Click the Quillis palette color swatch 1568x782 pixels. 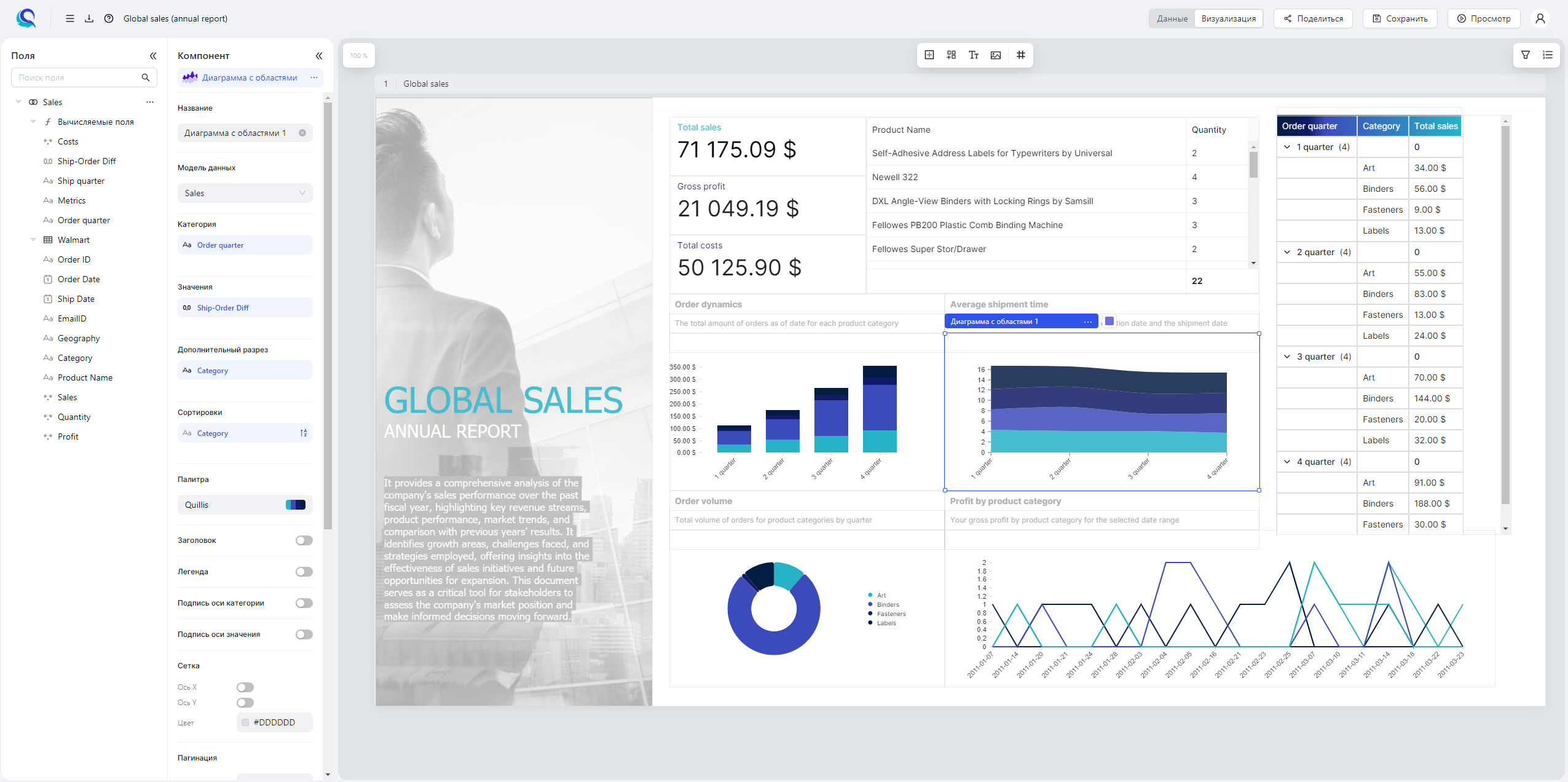(296, 505)
